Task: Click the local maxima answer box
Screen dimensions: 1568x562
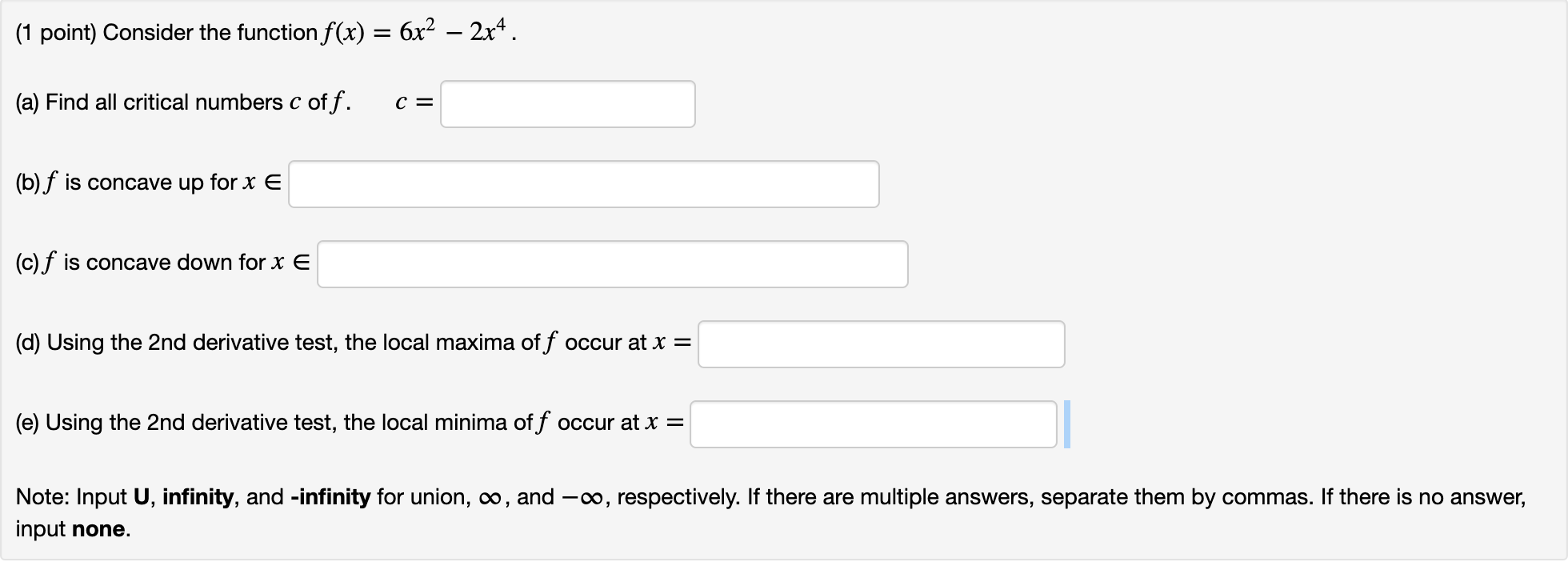Action: point(880,343)
